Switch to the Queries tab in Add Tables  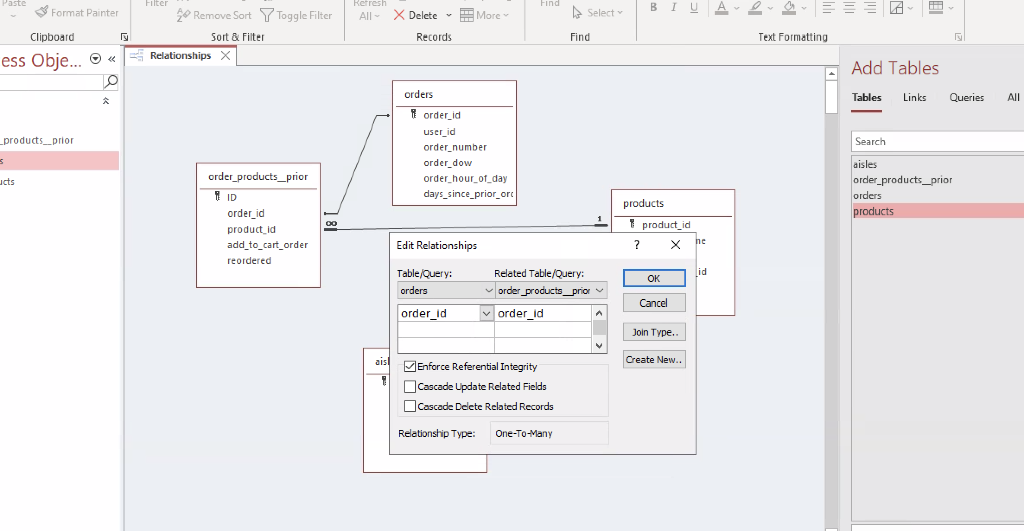(967, 97)
